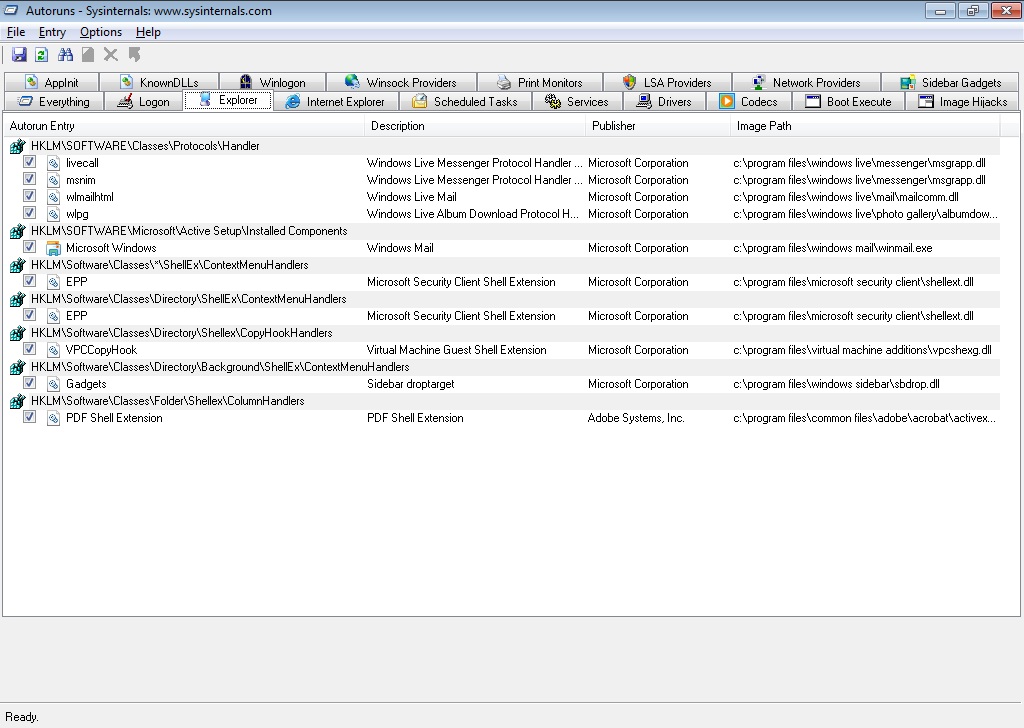Switch to the Winlogon tab
1024x728 pixels.
coord(272,82)
